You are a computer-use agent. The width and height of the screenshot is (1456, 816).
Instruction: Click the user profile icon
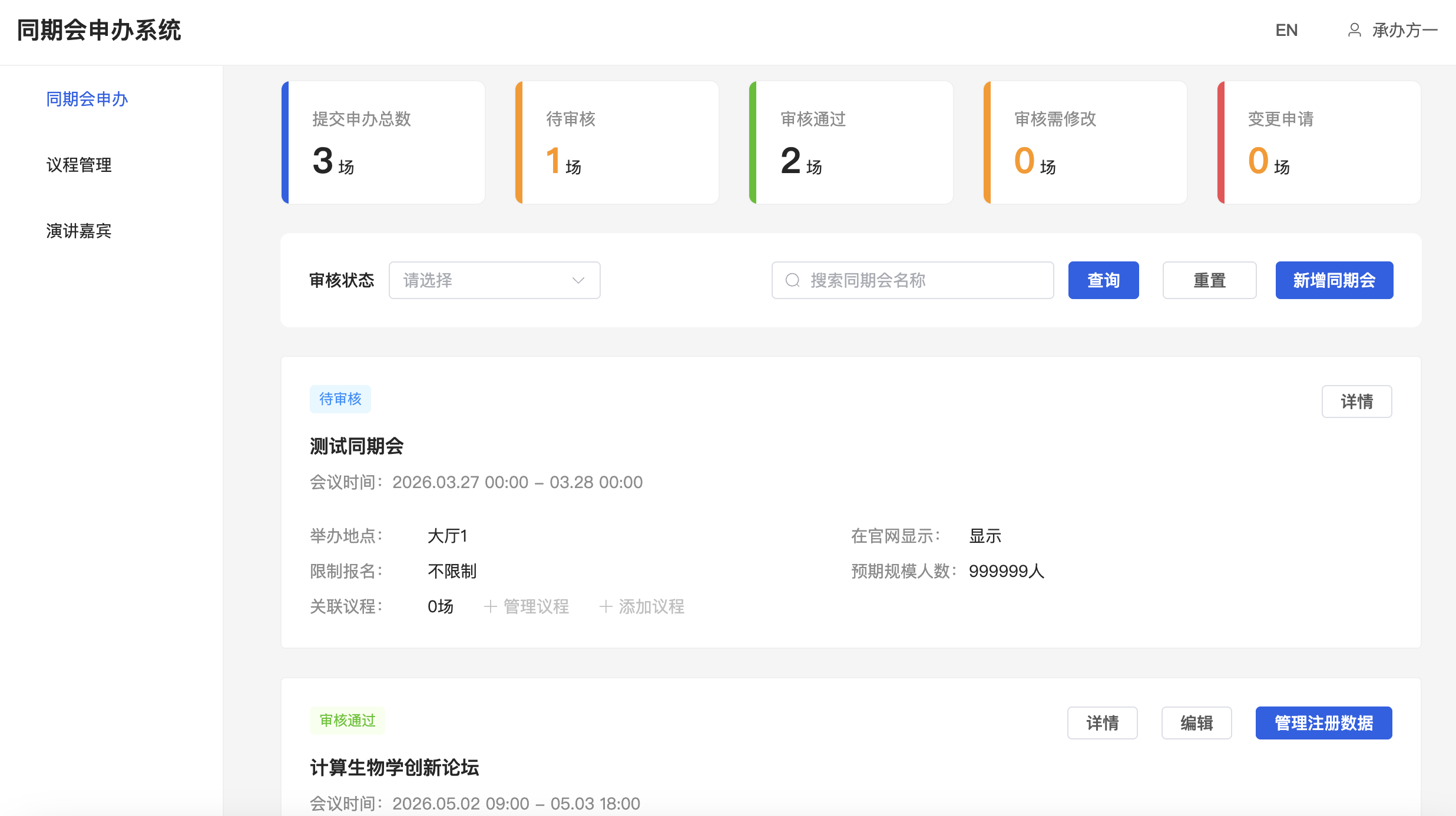tap(1354, 30)
